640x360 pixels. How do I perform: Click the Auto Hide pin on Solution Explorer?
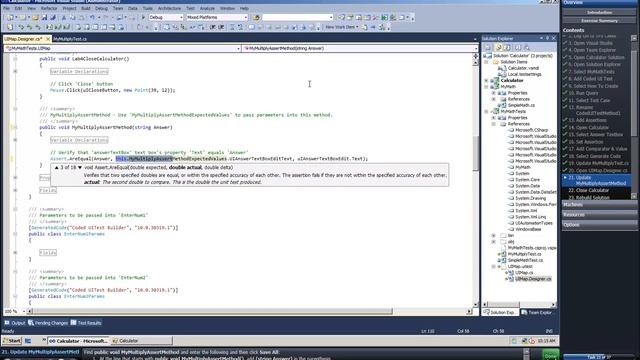[x=547, y=38]
